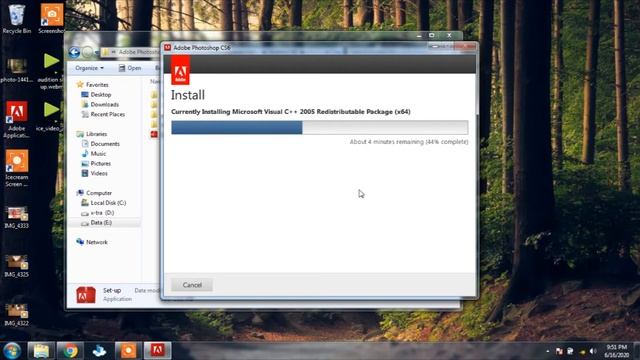Image resolution: width=640 pixels, height=360 pixels.
Task: Select IMG_4333 desktop thumbnail
Action: (x=17, y=217)
